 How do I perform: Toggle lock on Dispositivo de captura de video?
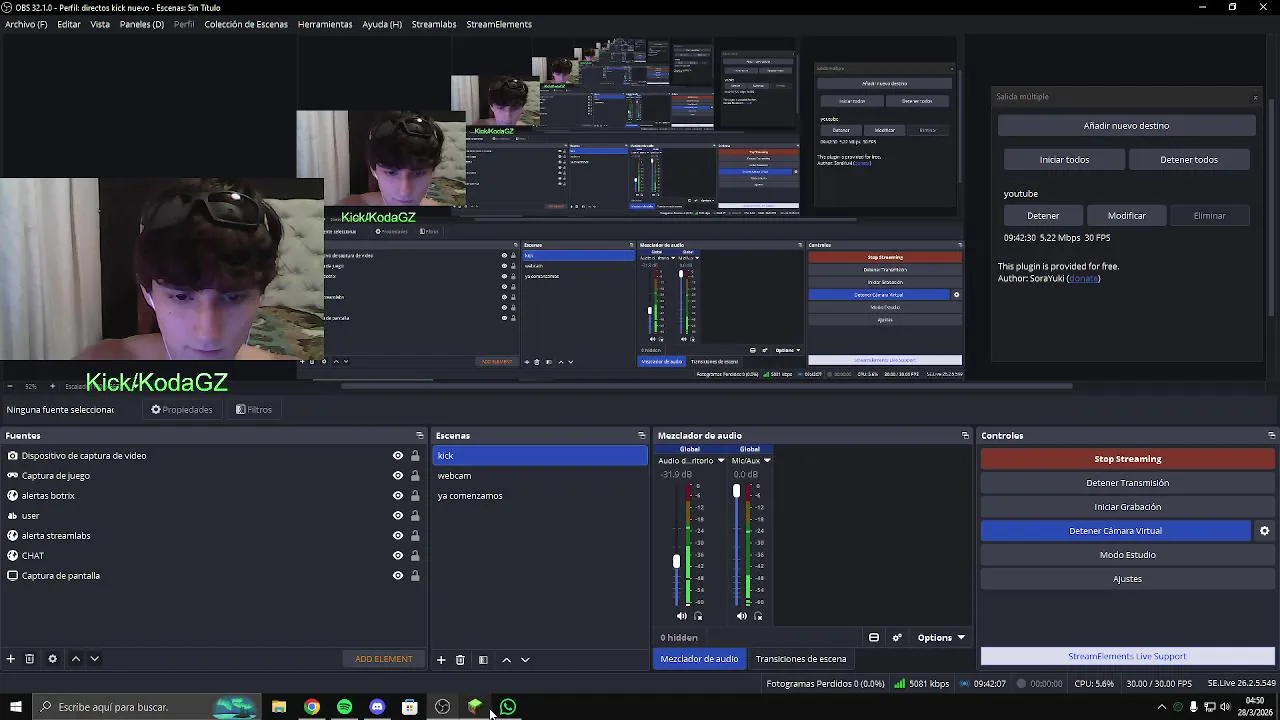(x=415, y=456)
